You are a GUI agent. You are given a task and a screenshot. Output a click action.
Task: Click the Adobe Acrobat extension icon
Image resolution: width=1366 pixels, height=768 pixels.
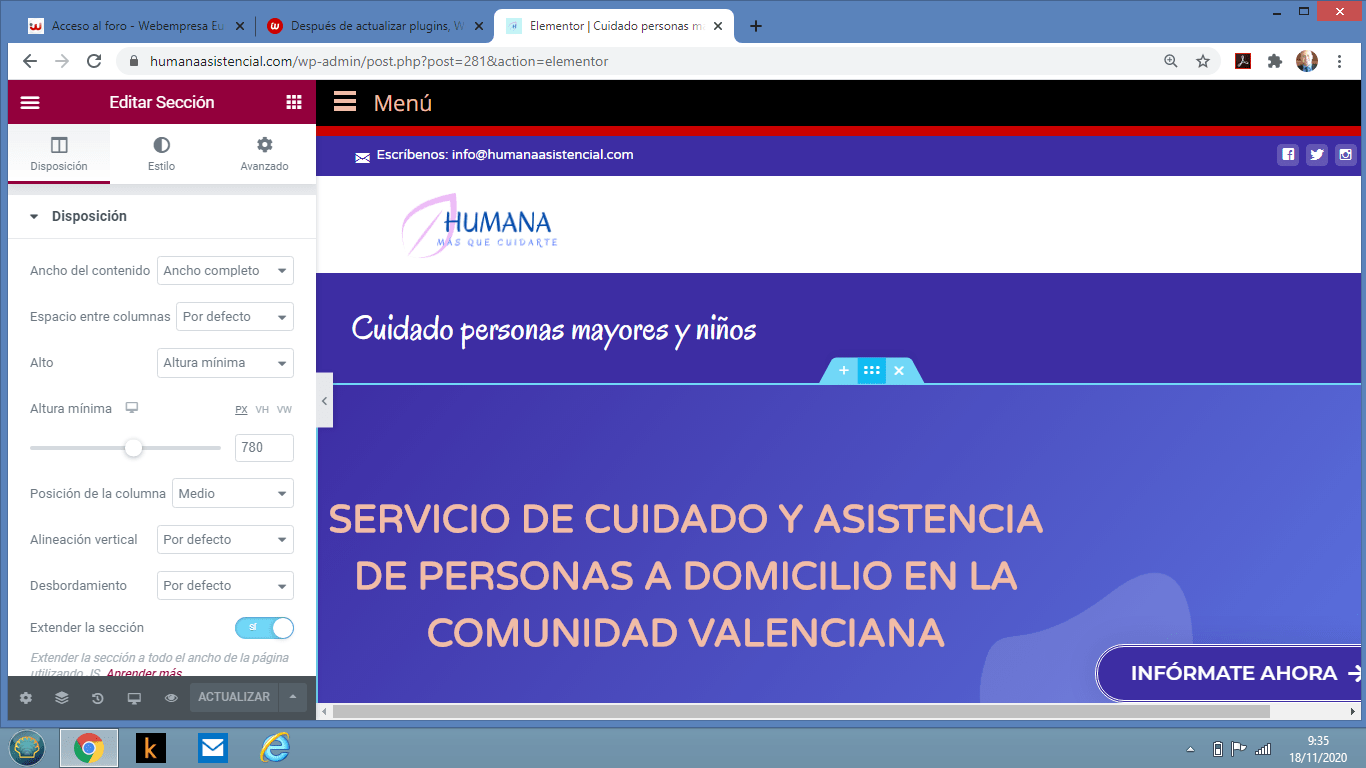tap(1243, 61)
